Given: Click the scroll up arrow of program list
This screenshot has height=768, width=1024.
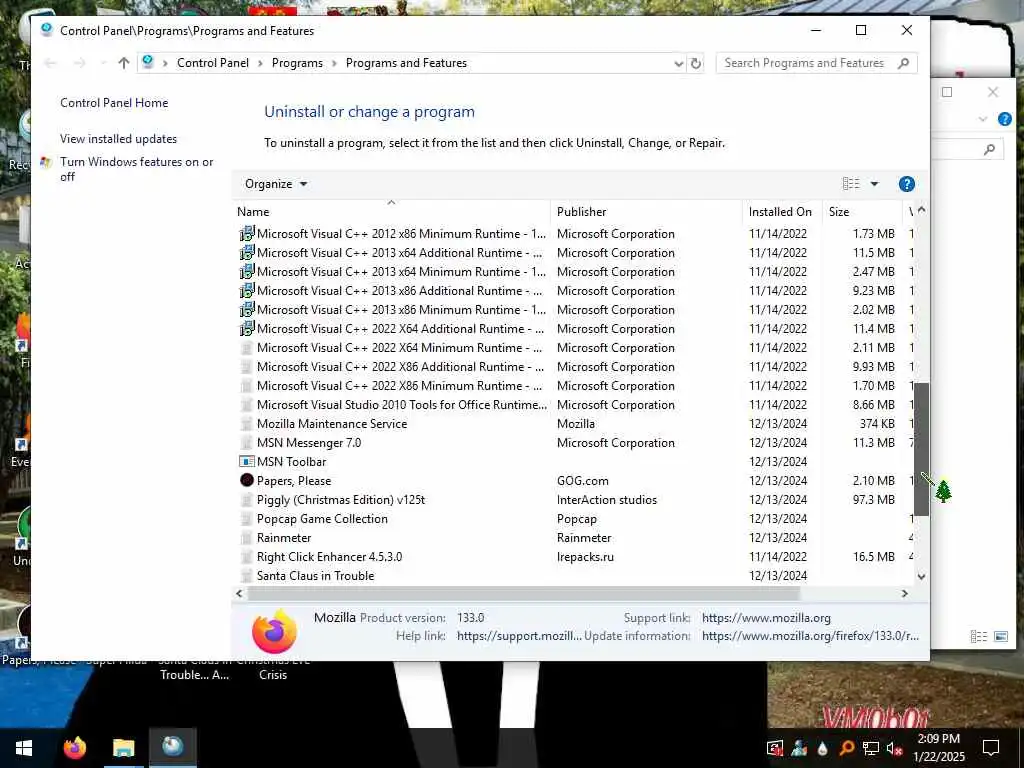Looking at the screenshot, I should (x=921, y=210).
